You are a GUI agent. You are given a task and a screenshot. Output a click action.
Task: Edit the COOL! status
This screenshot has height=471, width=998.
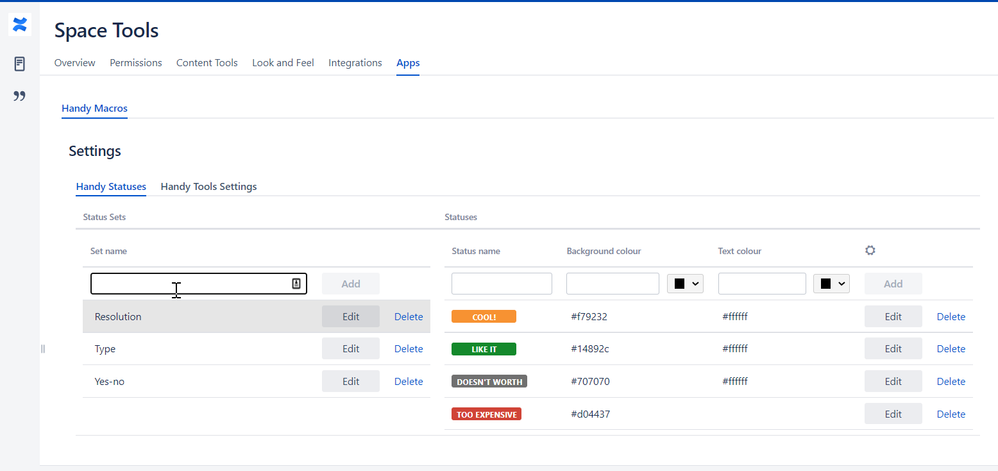pyautogui.click(x=893, y=316)
